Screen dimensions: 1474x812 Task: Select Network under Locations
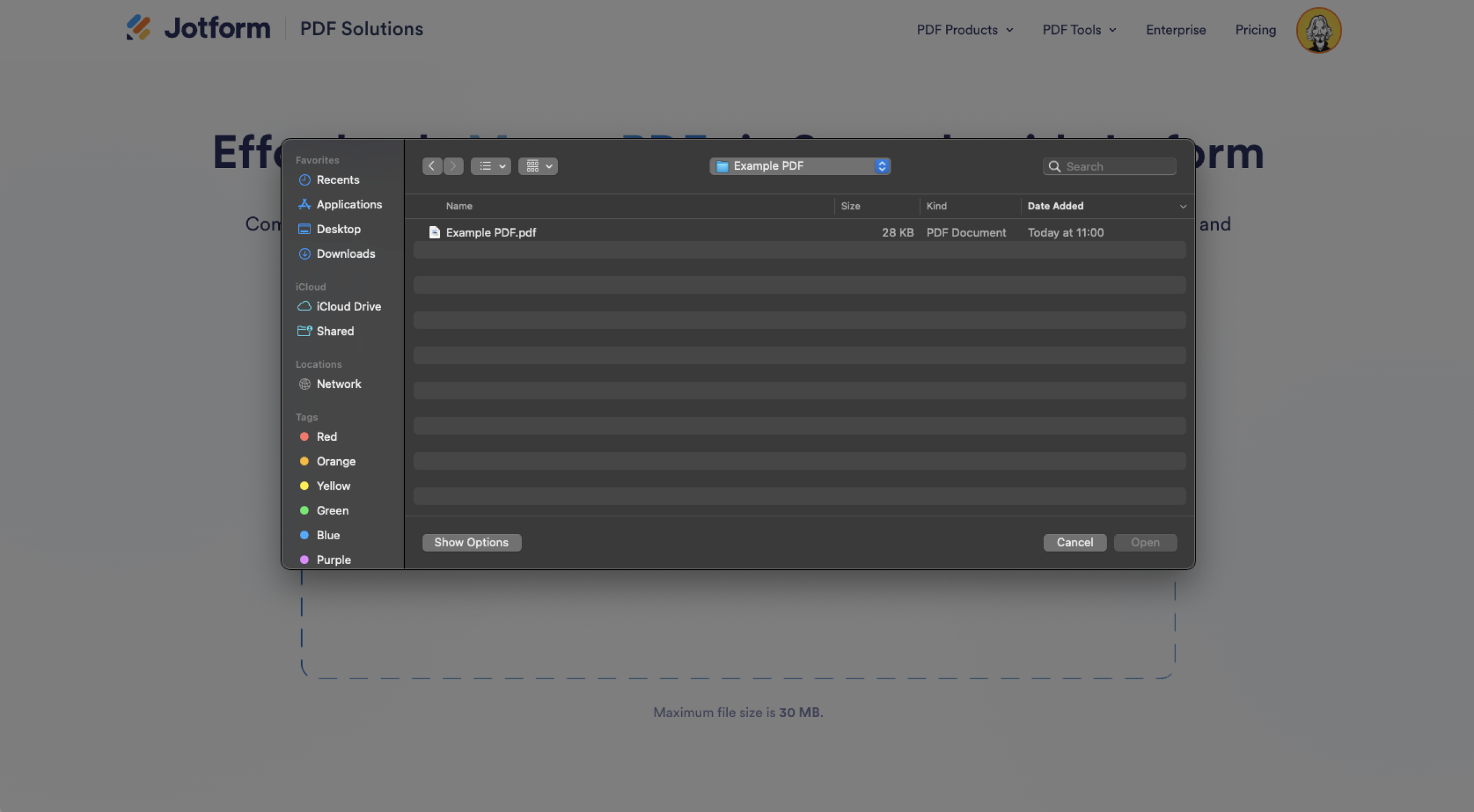(339, 384)
